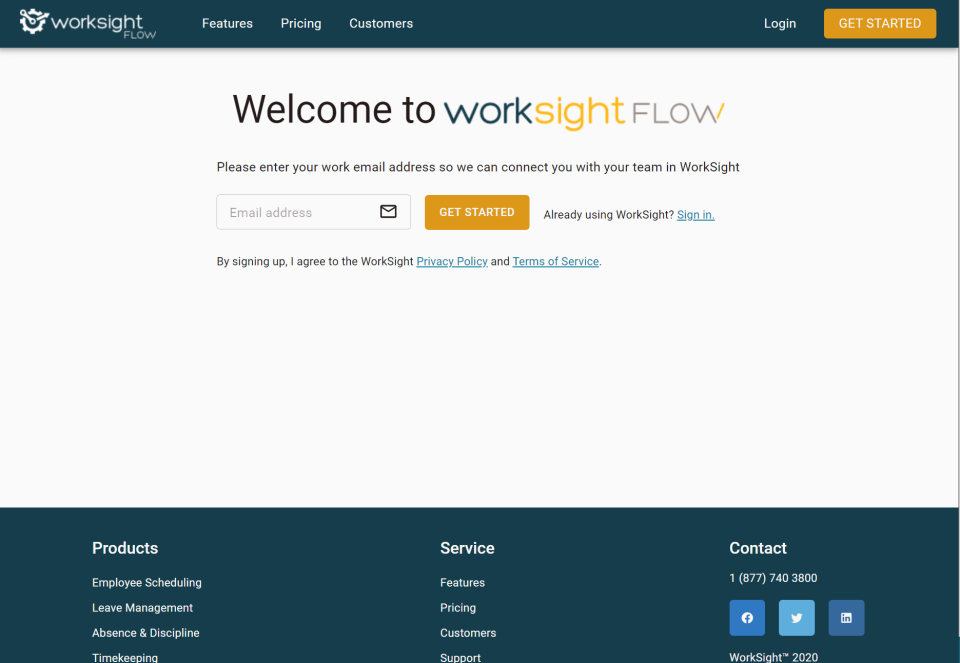Image resolution: width=960 pixels, height=663 pixels.
Task: Click the WorkSight Flow logo icon
Action: click(x=32, y=20)
